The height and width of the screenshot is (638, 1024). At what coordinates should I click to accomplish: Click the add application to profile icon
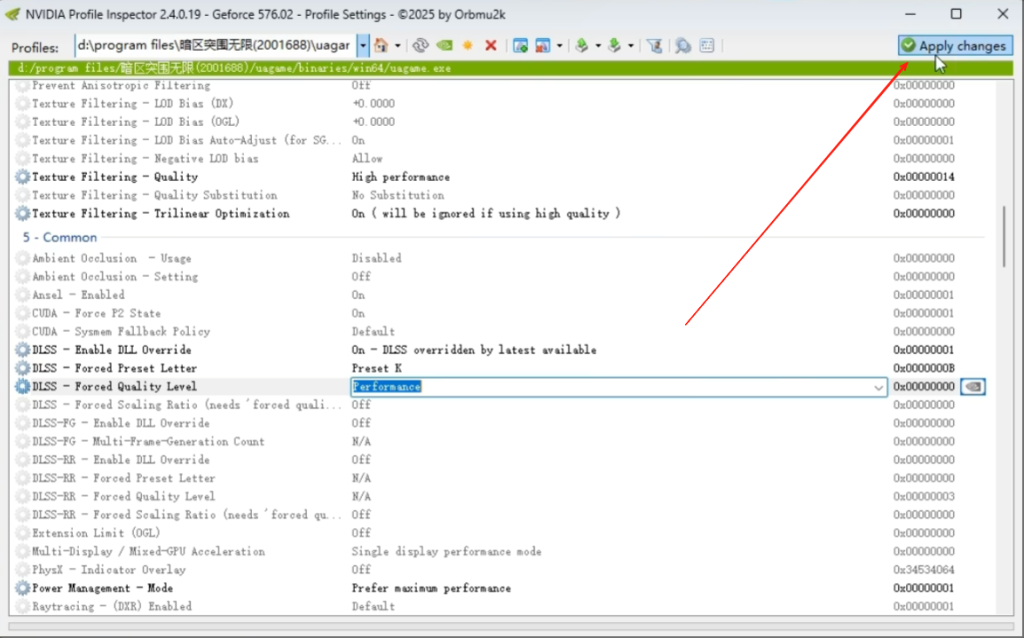click(520, 46)
